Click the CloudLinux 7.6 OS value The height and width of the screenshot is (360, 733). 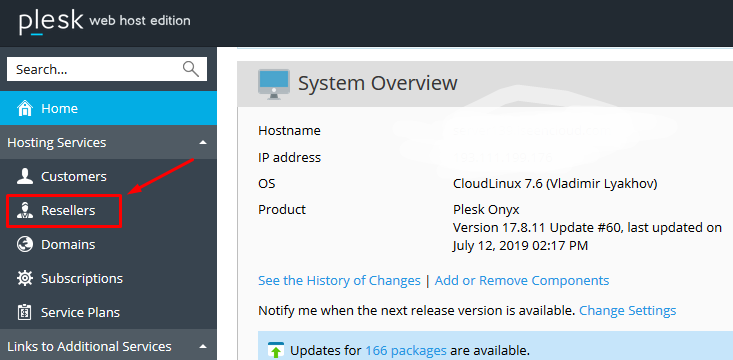[555, 184]
